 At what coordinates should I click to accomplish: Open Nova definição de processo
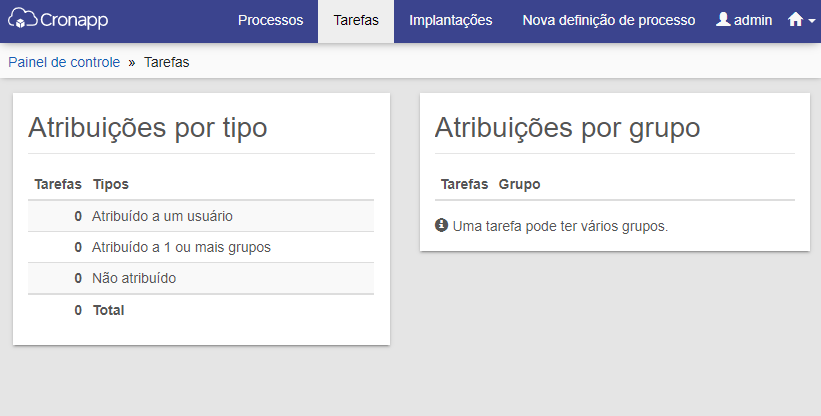click(608, 20)
